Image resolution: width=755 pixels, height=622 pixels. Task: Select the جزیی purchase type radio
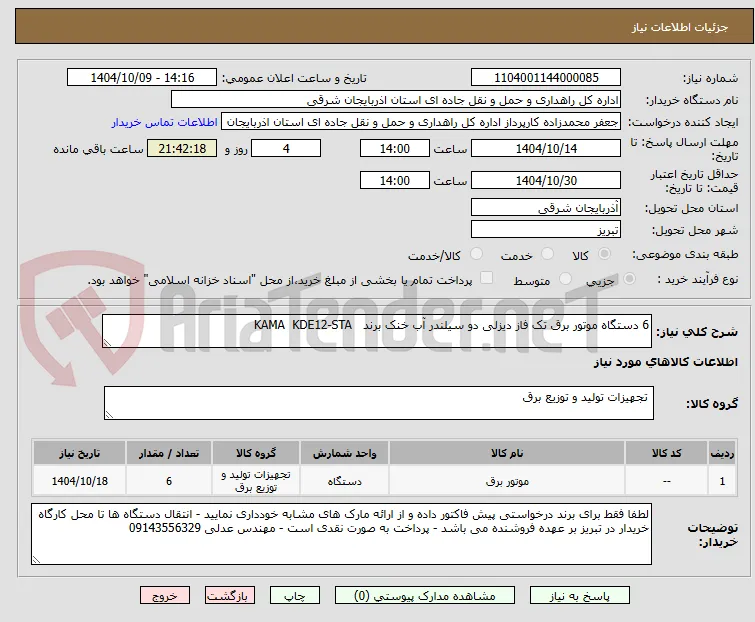(x=629, y=279)
